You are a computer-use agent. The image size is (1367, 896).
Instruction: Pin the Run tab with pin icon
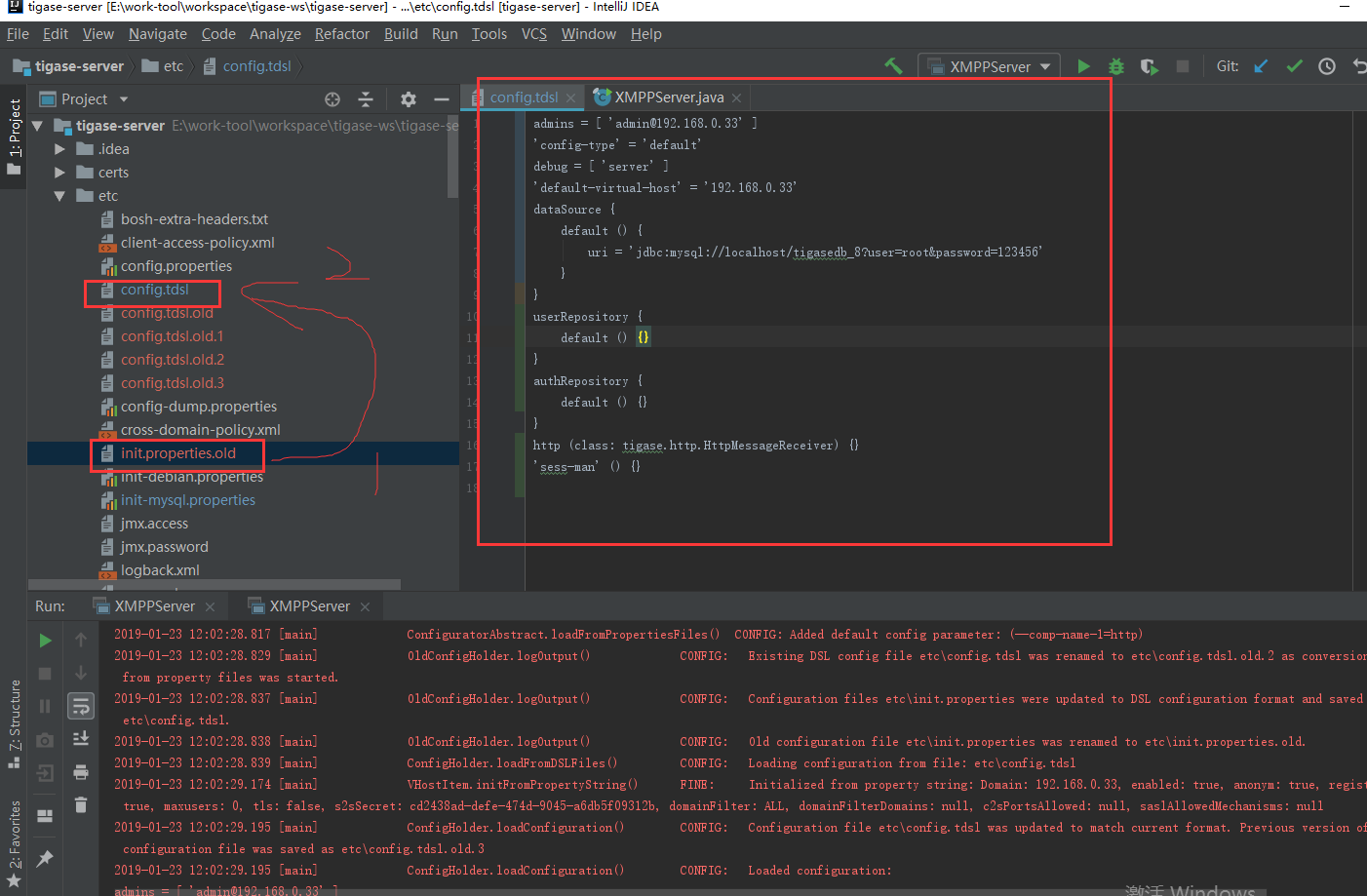click(x=45, y=859)
